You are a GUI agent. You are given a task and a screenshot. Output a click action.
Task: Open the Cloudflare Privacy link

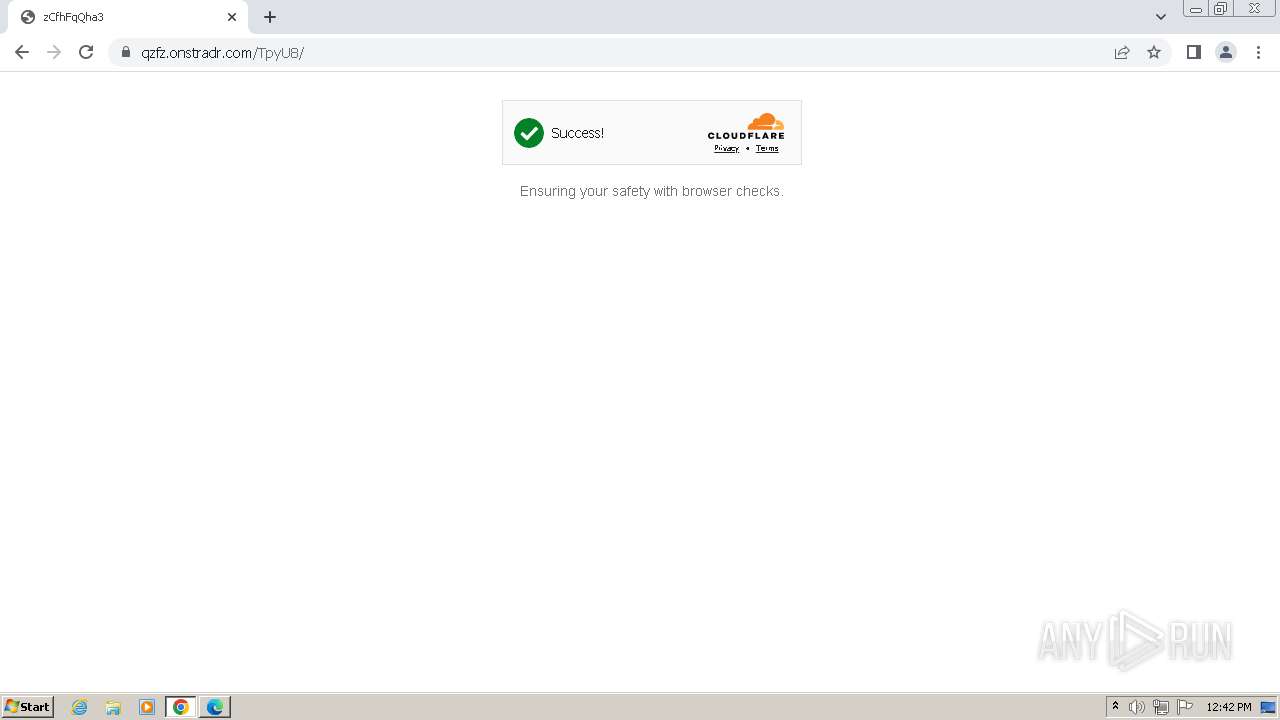click(726, 148)
